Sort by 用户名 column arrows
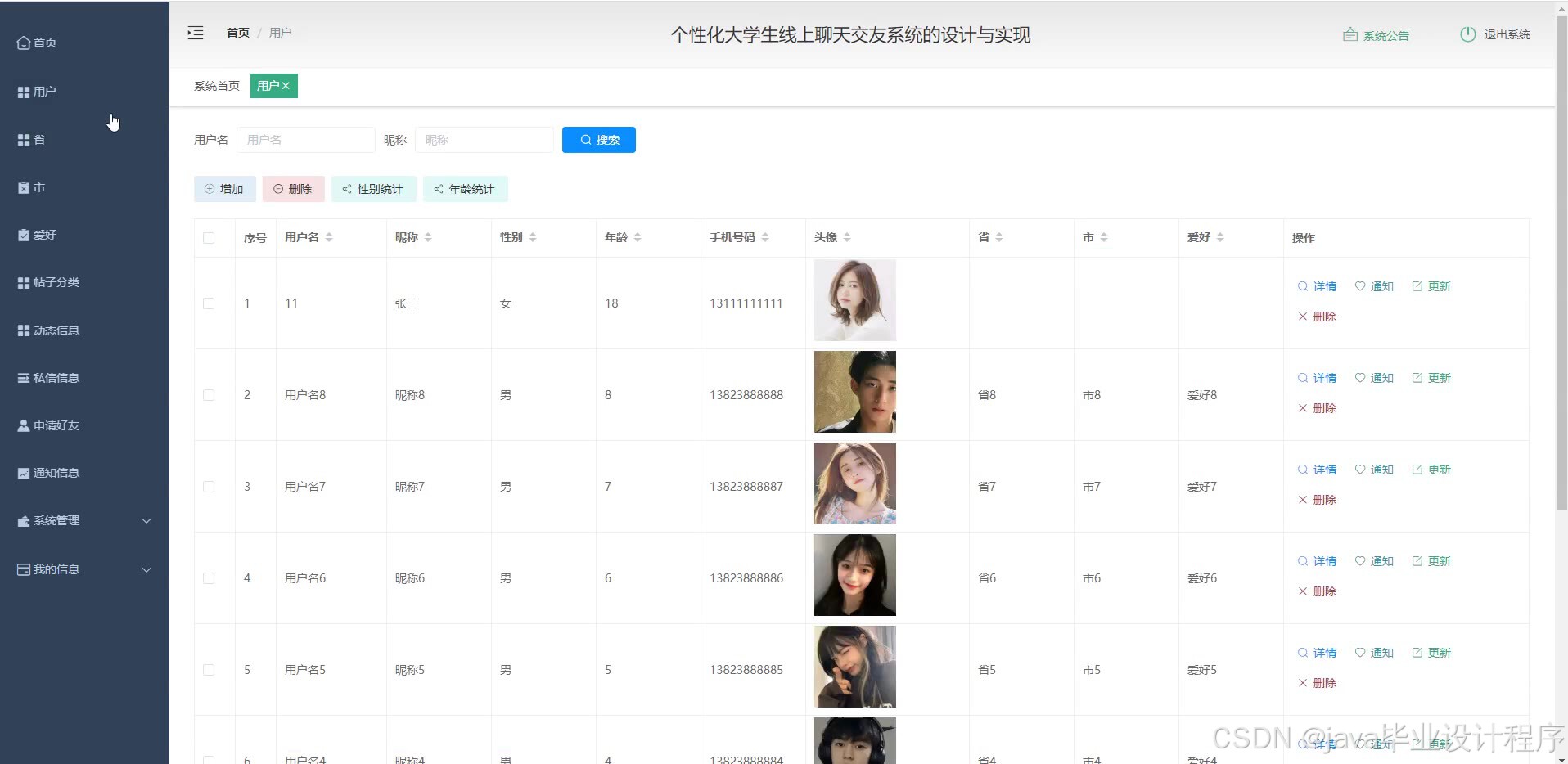Screen dimensions: 1568x764 click(329, 237)
